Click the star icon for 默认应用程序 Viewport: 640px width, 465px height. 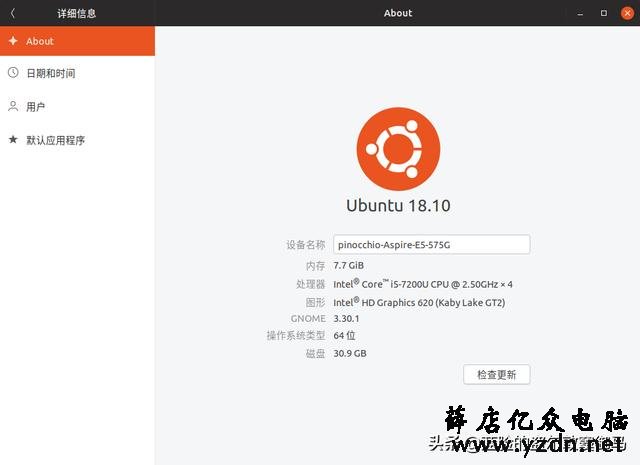click(x=13, y=140)
